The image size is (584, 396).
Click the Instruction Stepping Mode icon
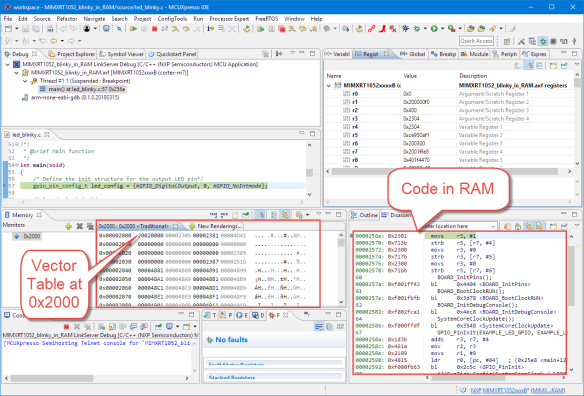point(210,29)
